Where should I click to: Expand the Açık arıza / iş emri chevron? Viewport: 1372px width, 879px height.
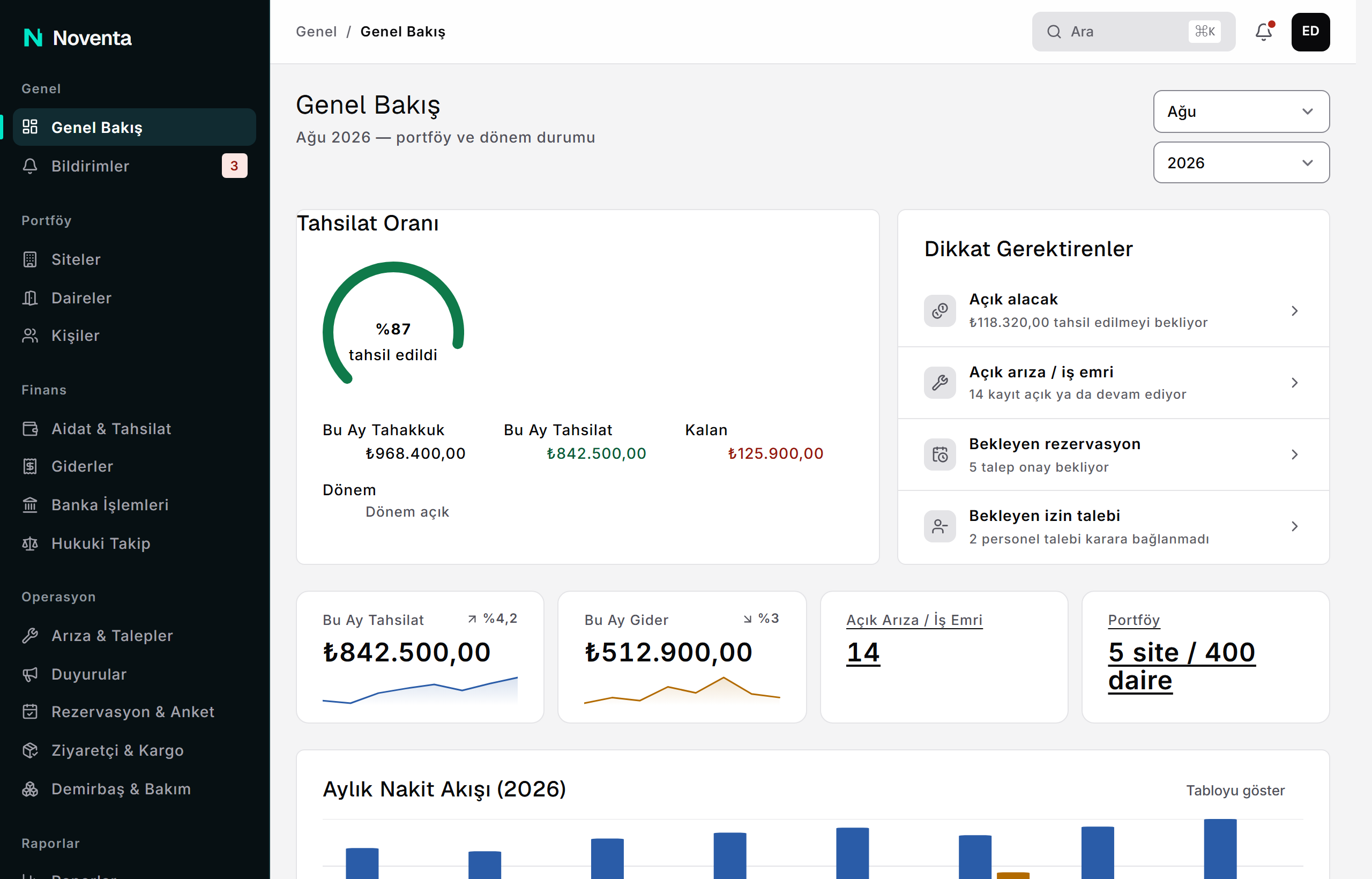(1294, 383)
